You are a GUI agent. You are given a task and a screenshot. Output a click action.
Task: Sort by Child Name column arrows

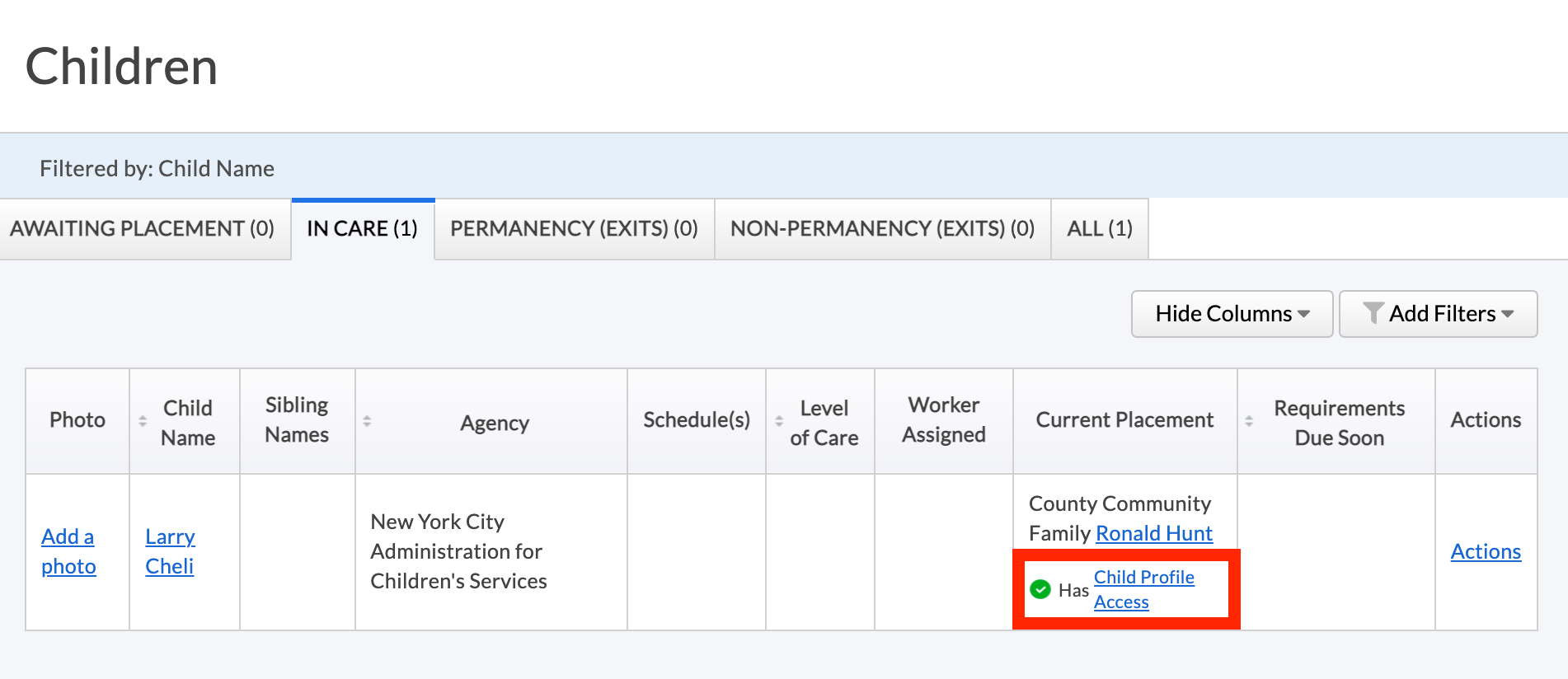pyautogui.click(x=143, y=421)
